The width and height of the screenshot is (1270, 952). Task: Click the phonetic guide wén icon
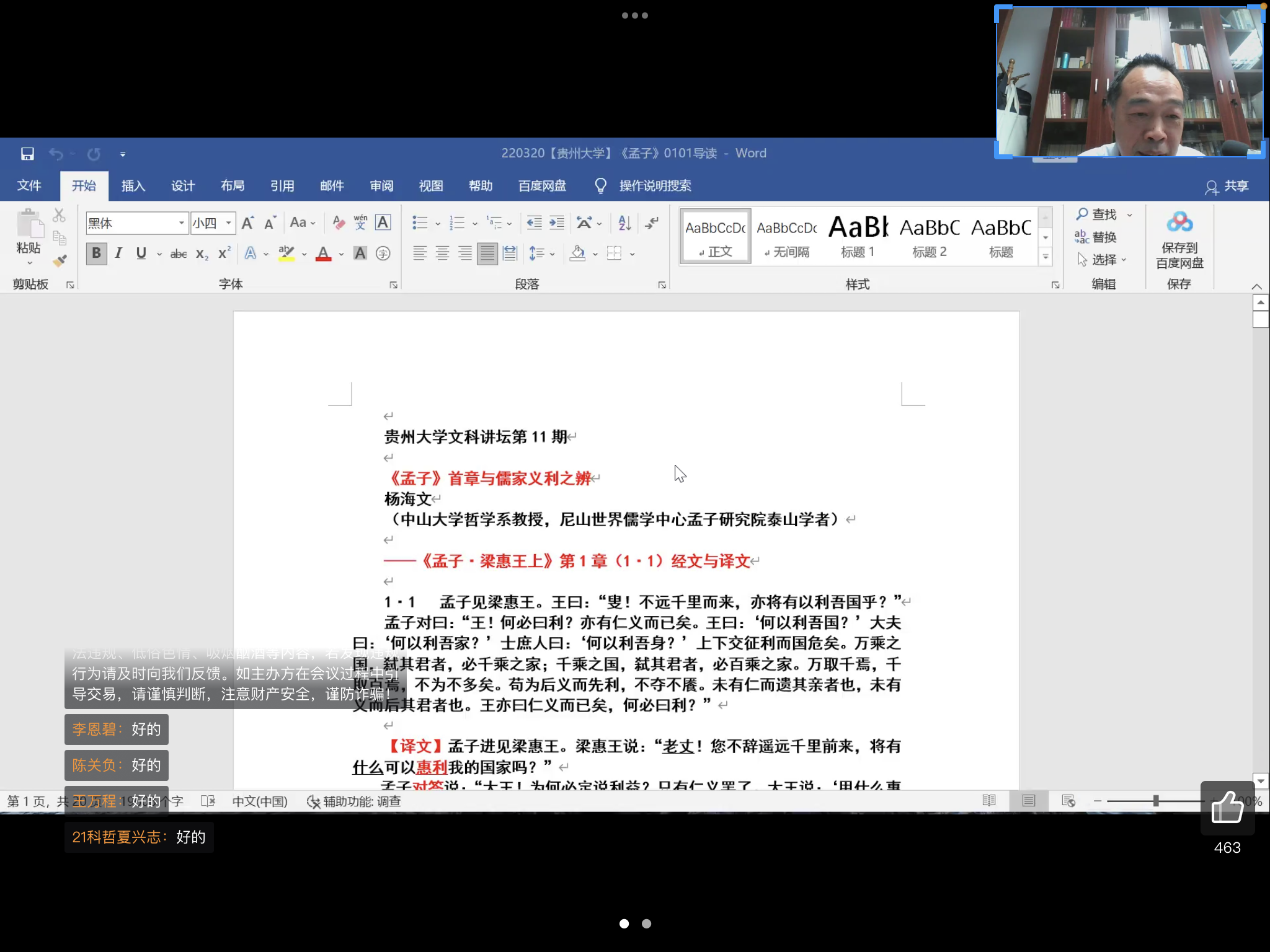coord(361,223)
